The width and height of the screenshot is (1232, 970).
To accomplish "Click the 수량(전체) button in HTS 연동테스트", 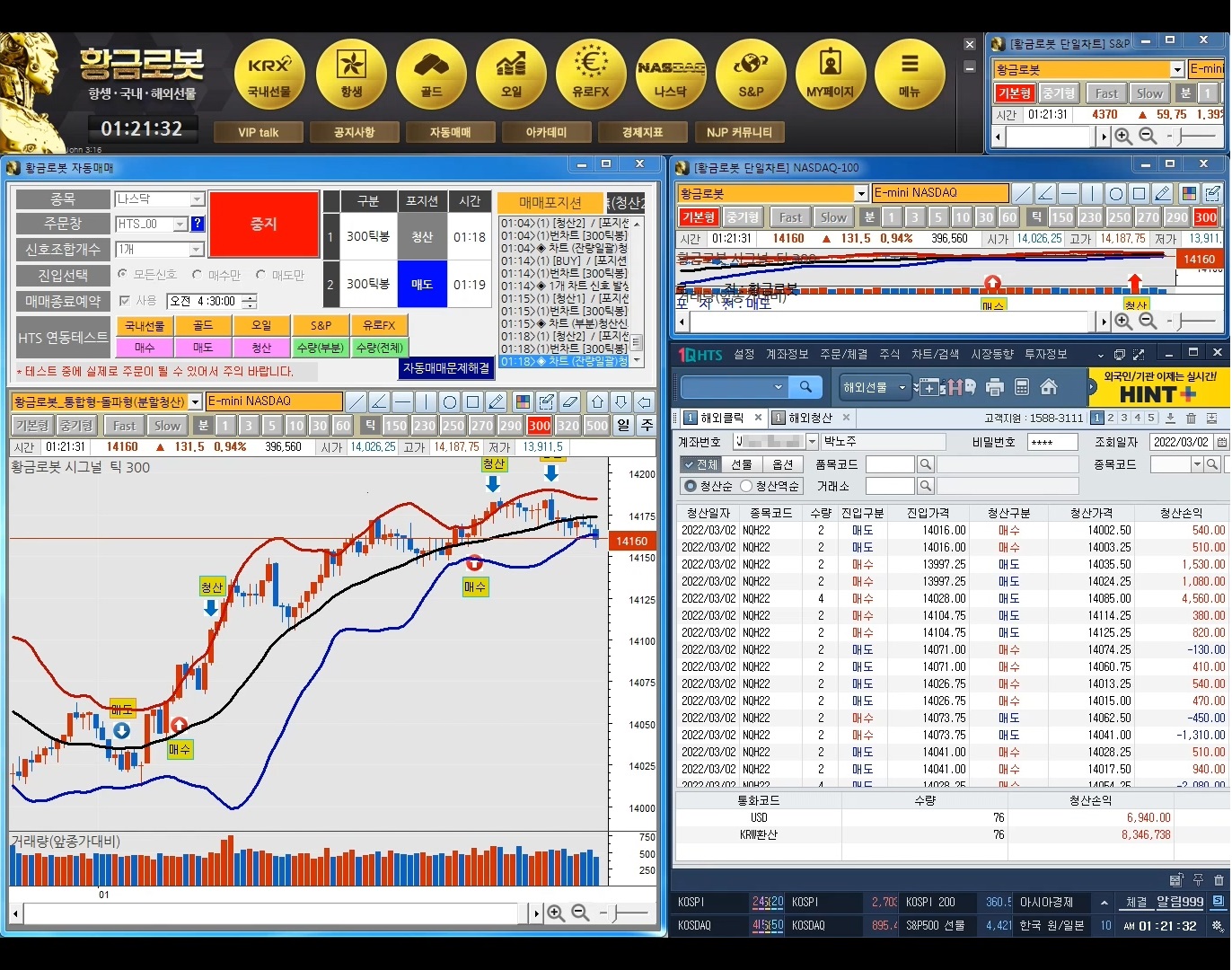I will tap(380, 348).
